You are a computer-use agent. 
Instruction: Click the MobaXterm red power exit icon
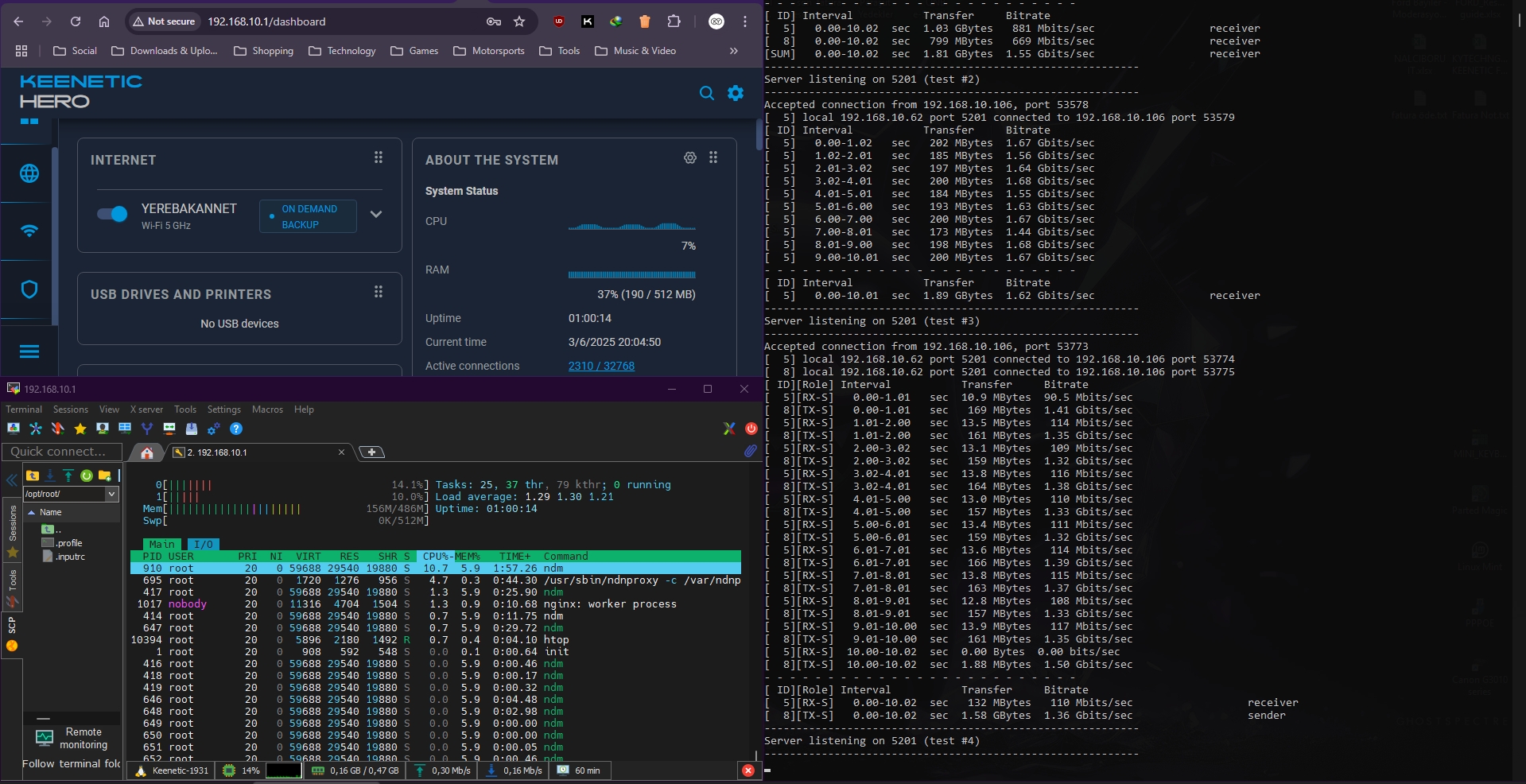coord(751,429)
